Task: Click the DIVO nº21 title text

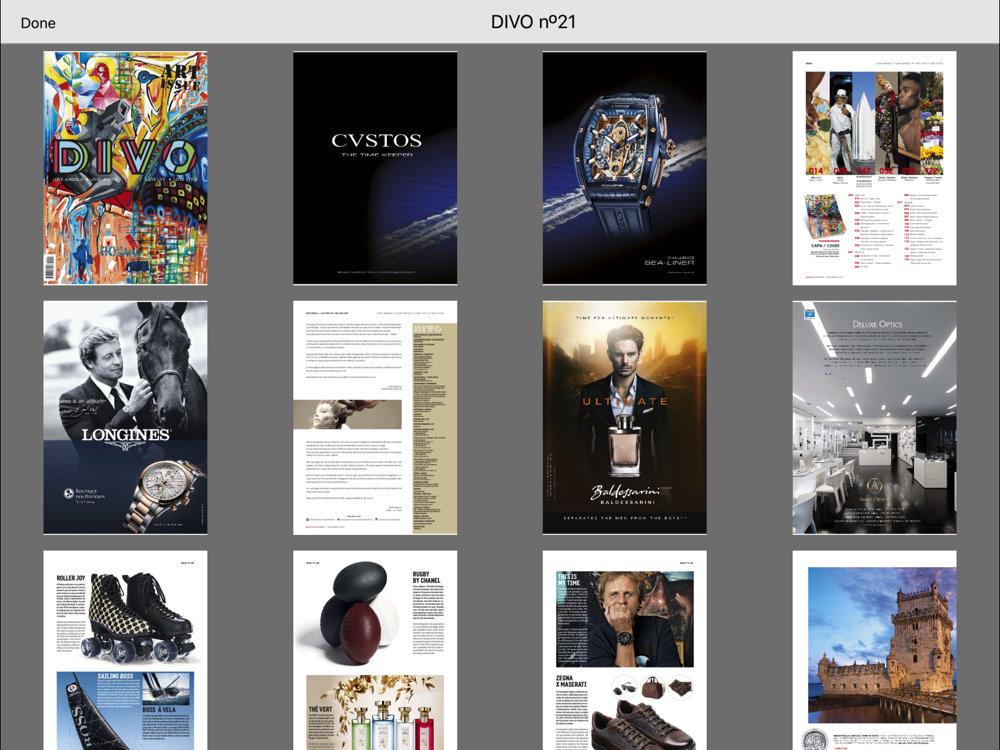Action: point(533,22)
